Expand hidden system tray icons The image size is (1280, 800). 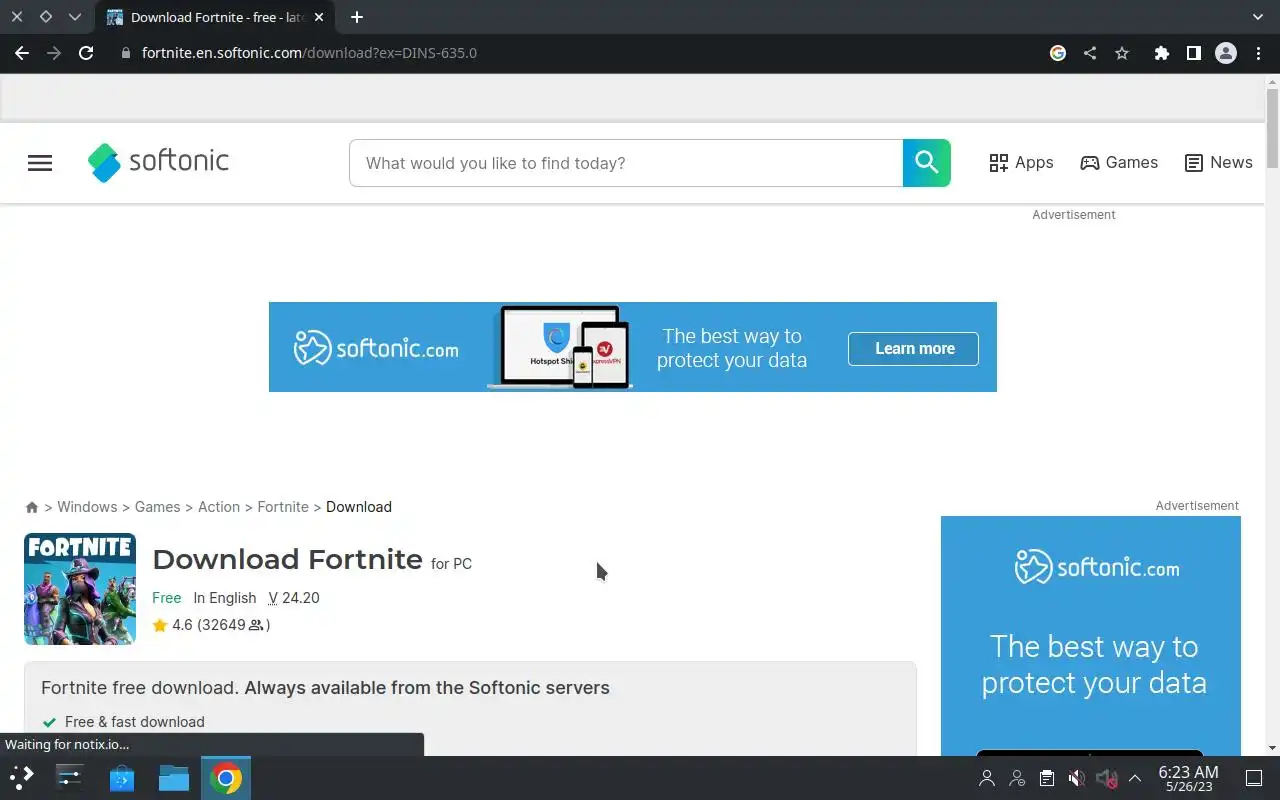(1135, 778)
